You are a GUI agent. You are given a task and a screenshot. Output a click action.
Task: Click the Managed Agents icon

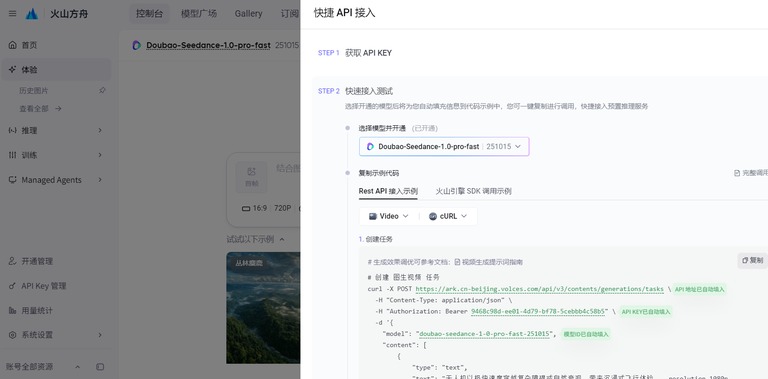click(x=13, y=180)
